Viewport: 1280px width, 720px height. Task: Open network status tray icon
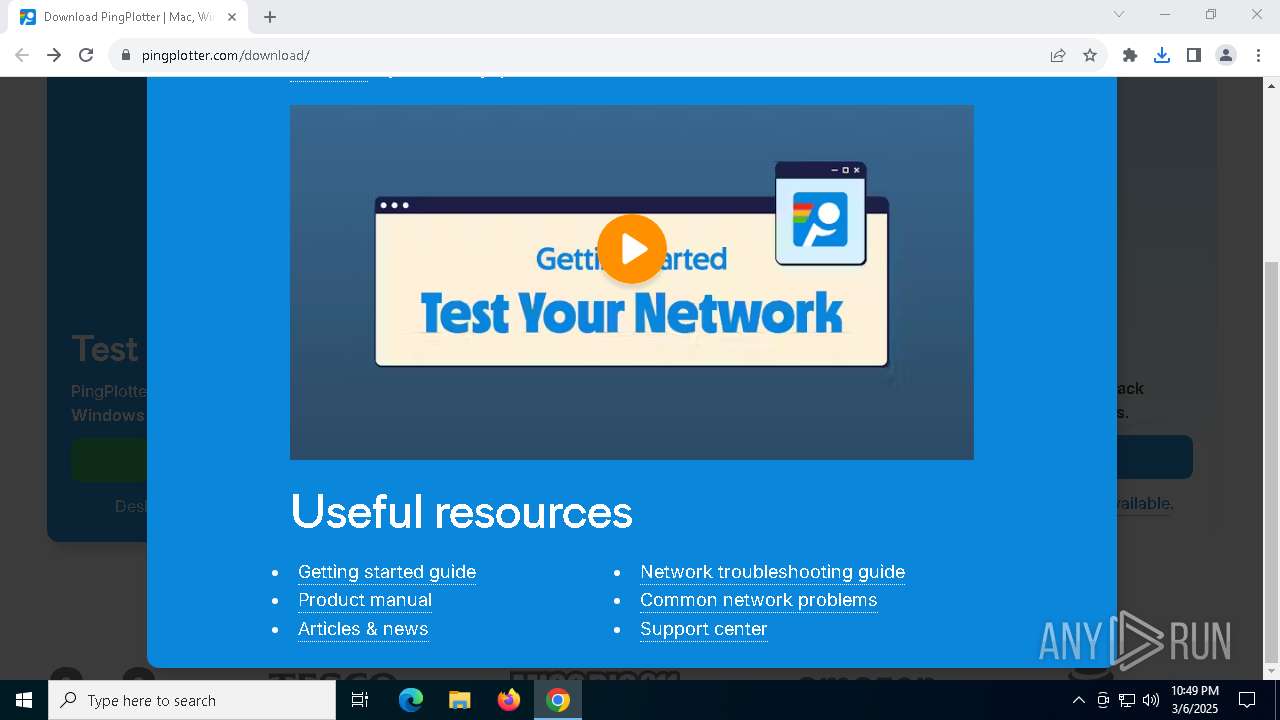(x=1127, y=700)
